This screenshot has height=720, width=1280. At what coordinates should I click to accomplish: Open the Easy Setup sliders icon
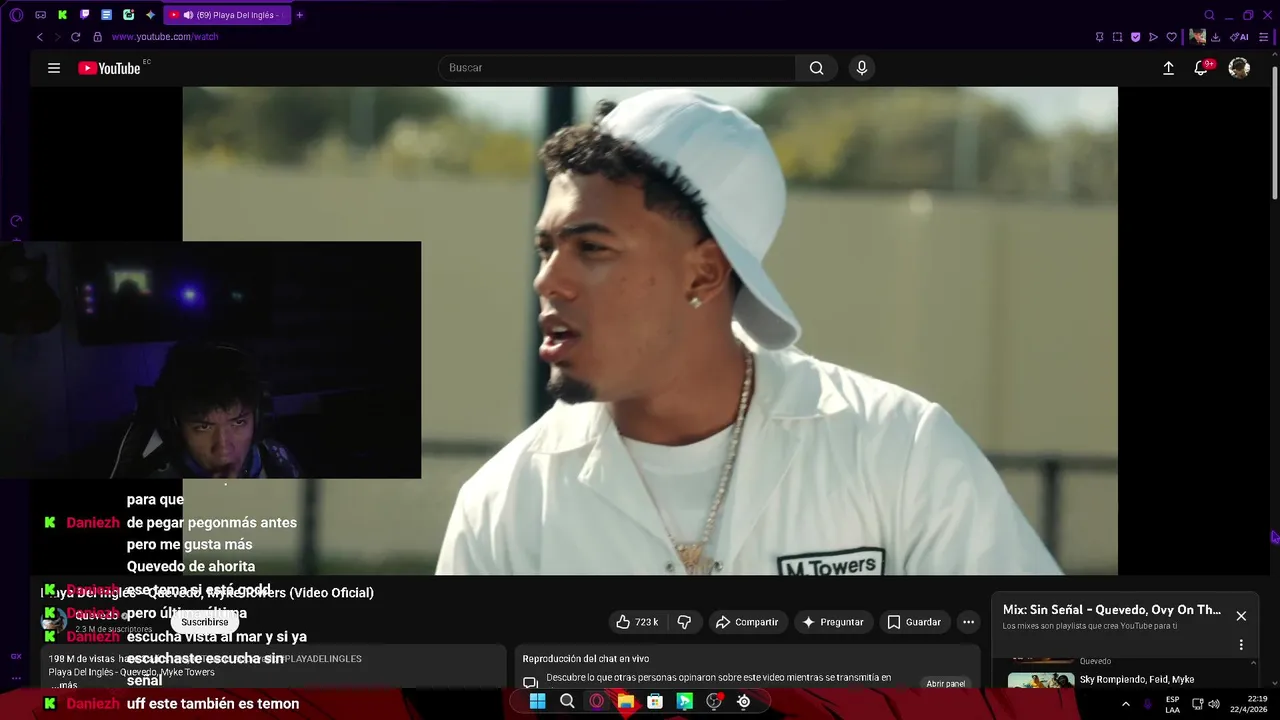1263,37
